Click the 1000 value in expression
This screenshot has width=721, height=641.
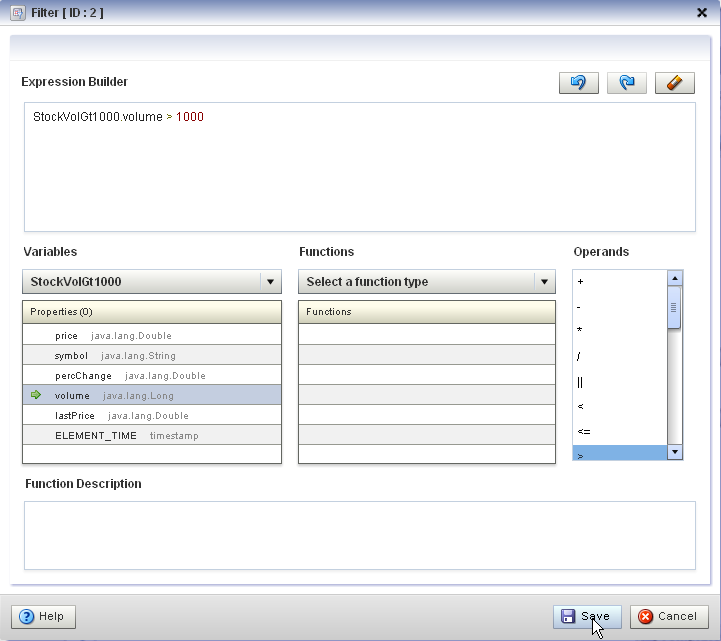[x=189, y=117]
